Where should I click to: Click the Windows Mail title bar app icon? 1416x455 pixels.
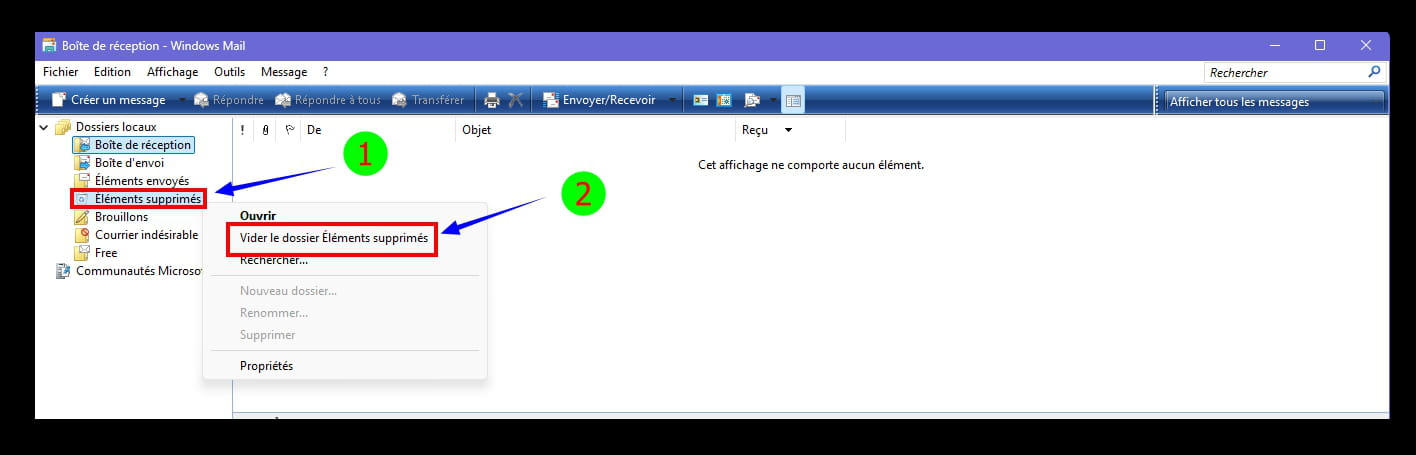click(x=49, y=46)
